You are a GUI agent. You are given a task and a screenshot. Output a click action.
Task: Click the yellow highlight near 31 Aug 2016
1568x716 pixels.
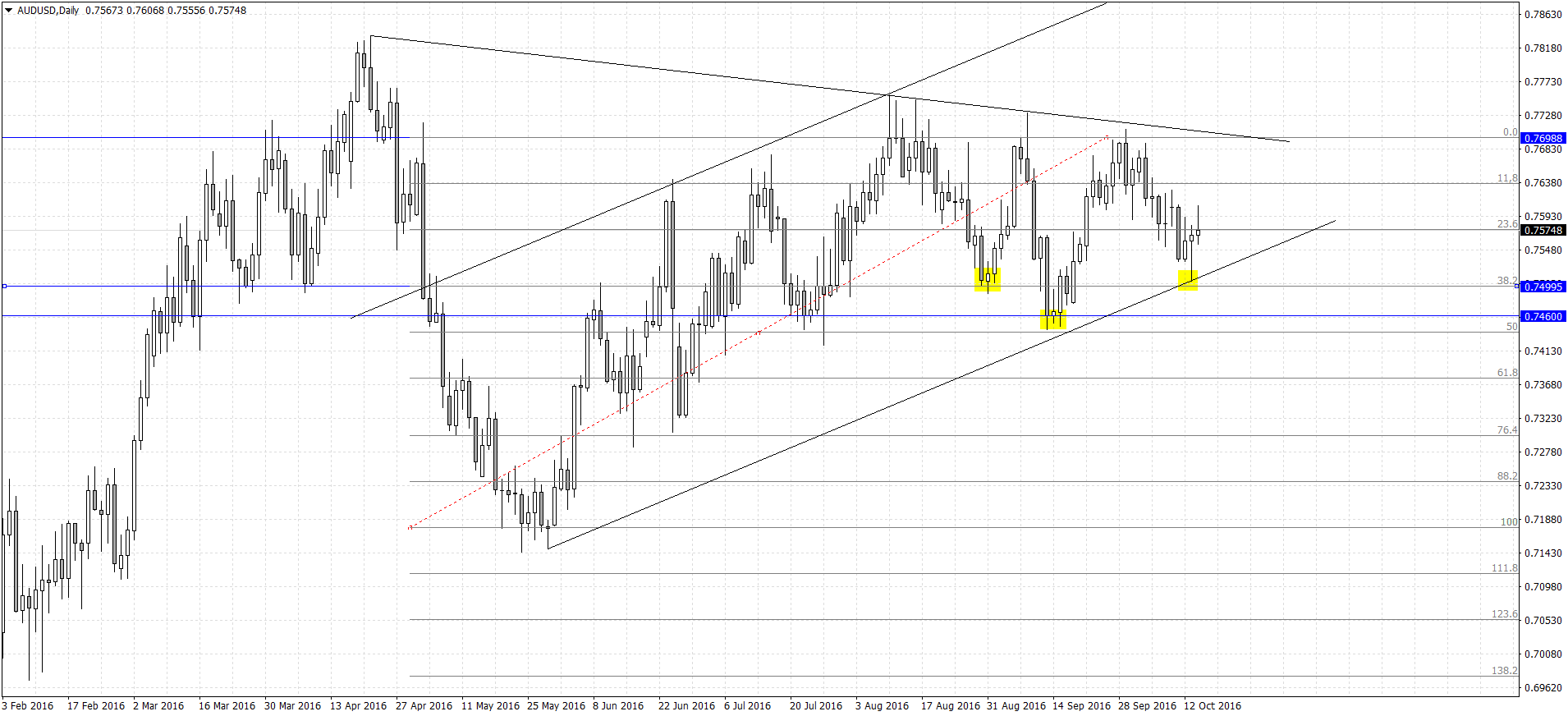pyautogui.click(x=988, y=279)
